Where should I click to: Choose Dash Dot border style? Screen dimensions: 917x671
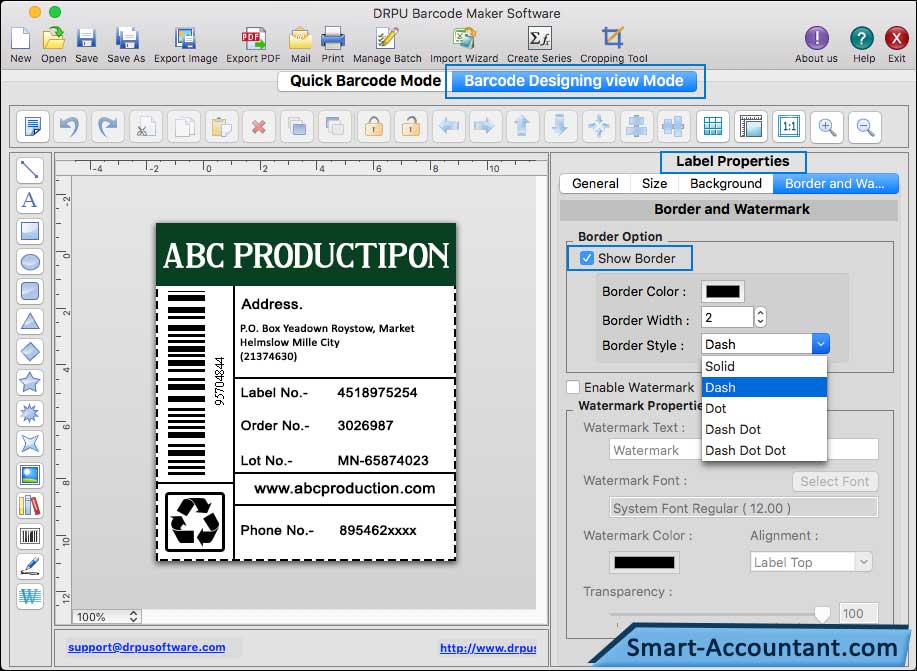click(x=764, y=429)
